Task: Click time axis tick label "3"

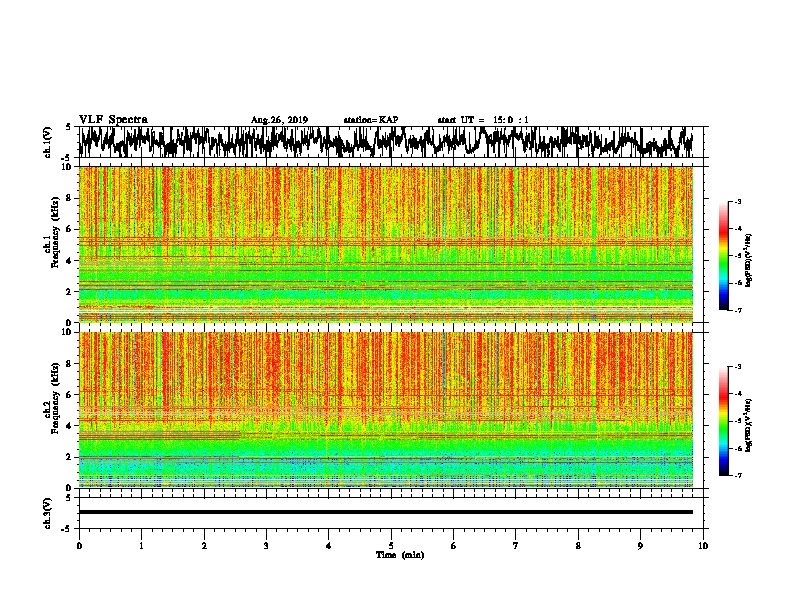Action: click(266, 546)
